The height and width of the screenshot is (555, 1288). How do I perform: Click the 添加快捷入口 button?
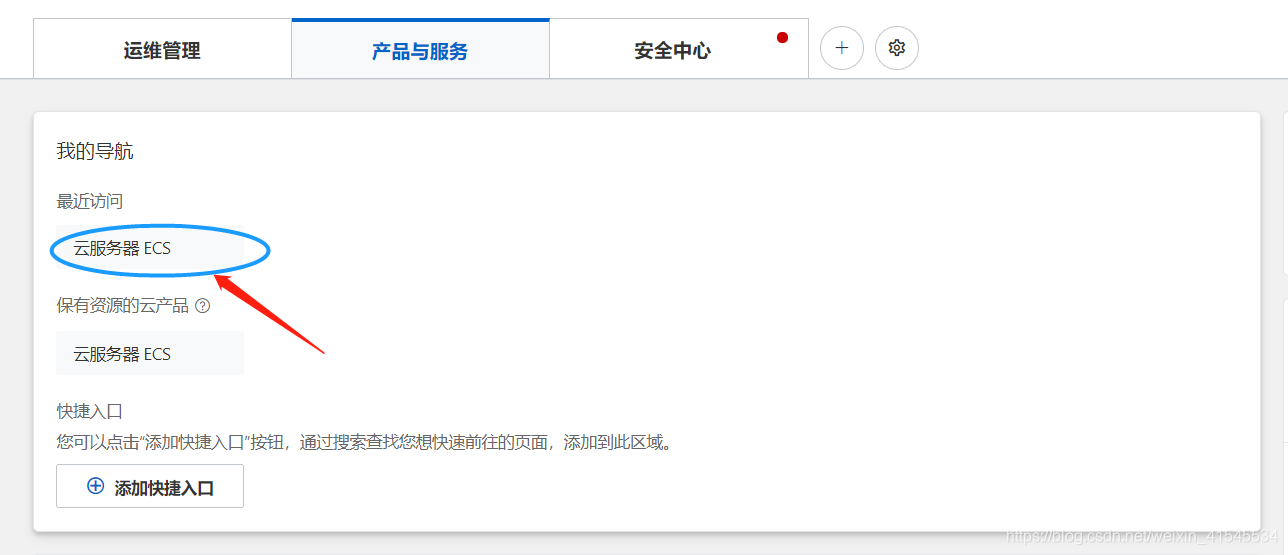tap(150, 486)
